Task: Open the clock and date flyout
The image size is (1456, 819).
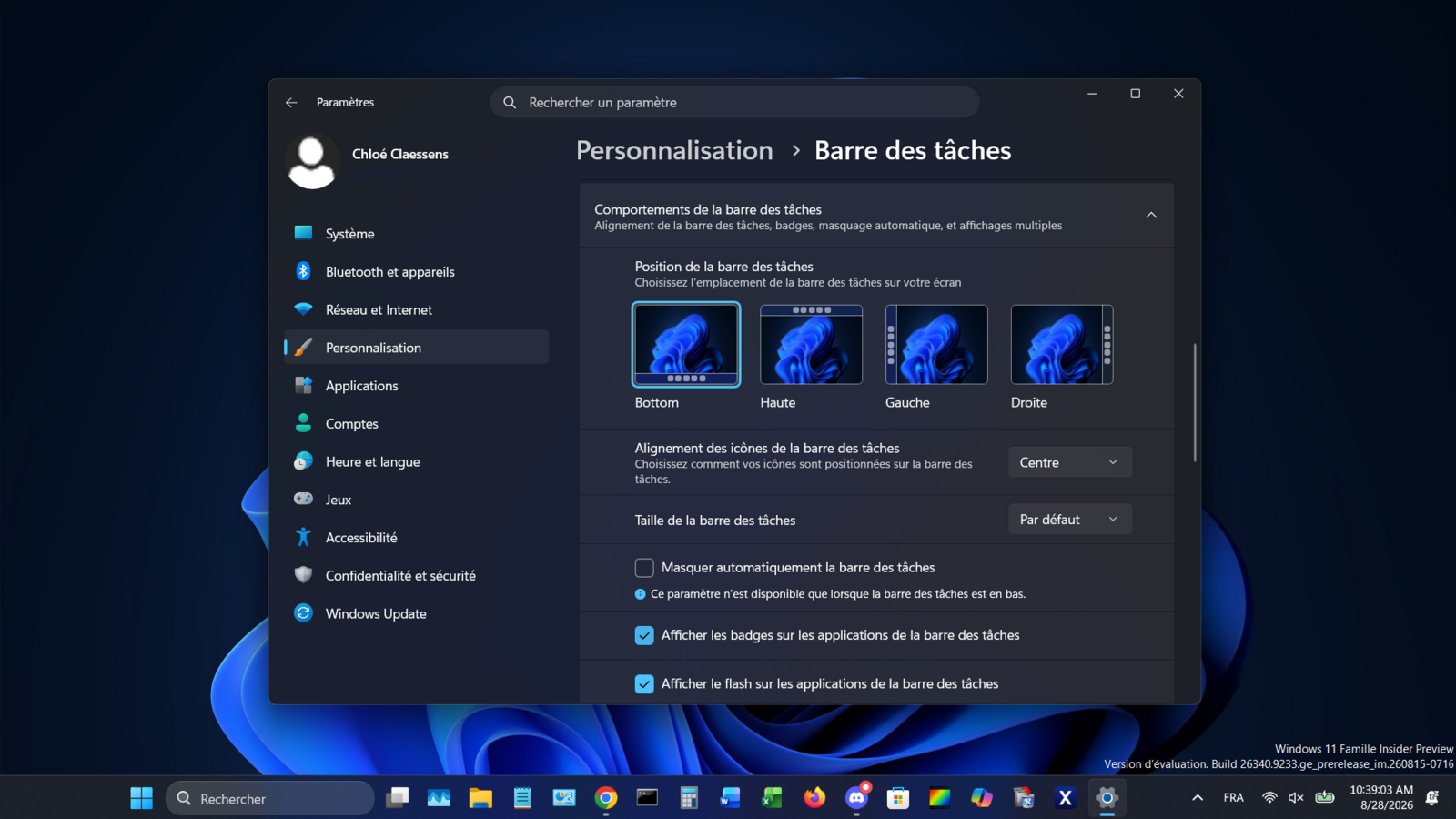Action: coord(1381,798)
